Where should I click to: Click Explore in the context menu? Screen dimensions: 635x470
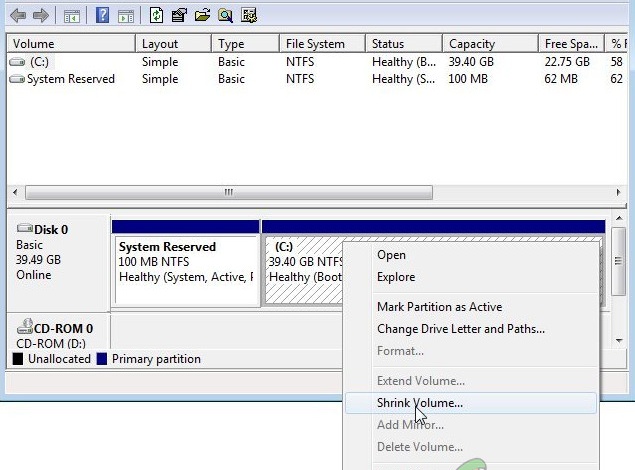coord(396,277)
